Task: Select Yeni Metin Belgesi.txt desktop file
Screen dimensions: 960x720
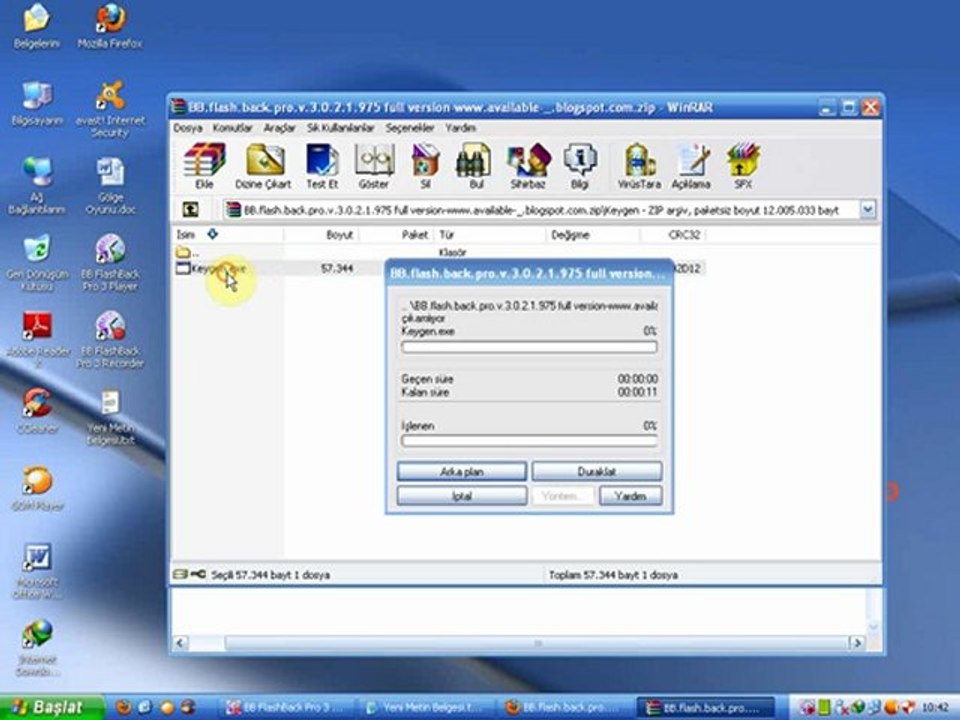Action: [x=110, y=418]
